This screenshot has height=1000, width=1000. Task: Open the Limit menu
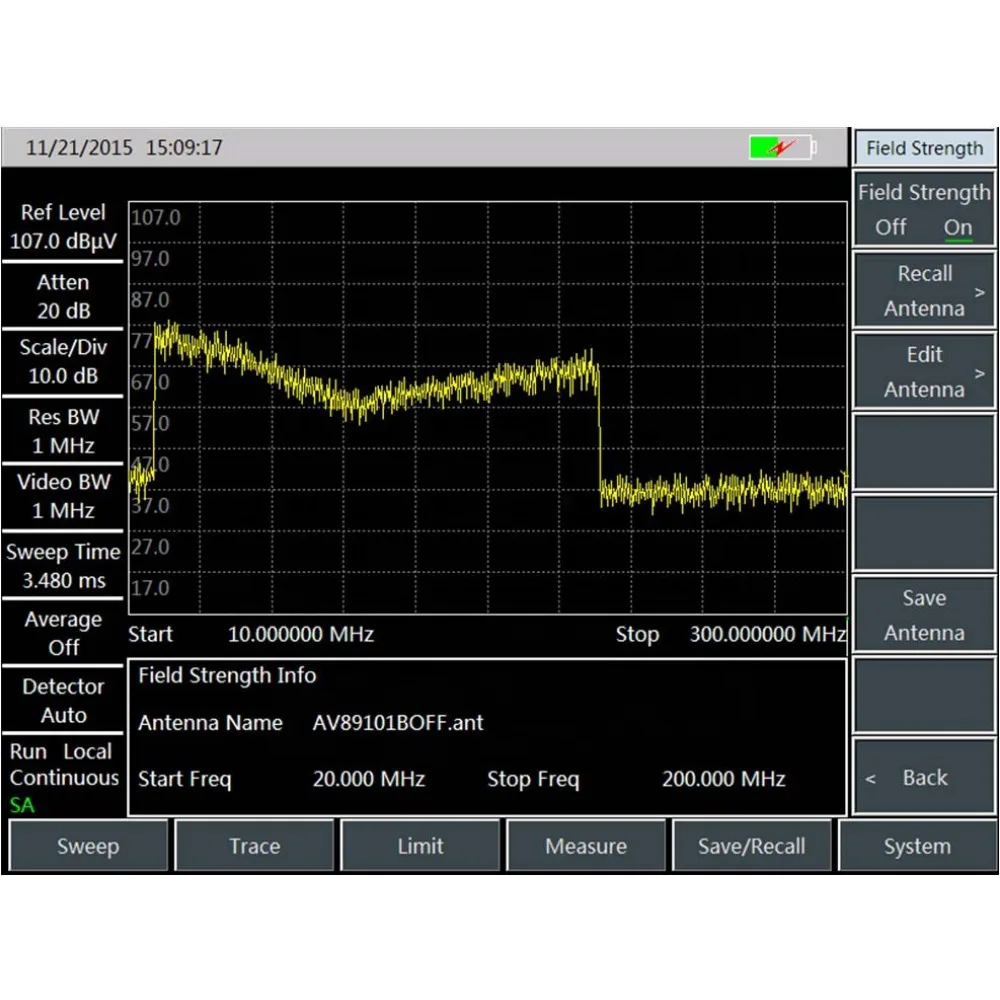pyautogui.click(x=420, y=846)
